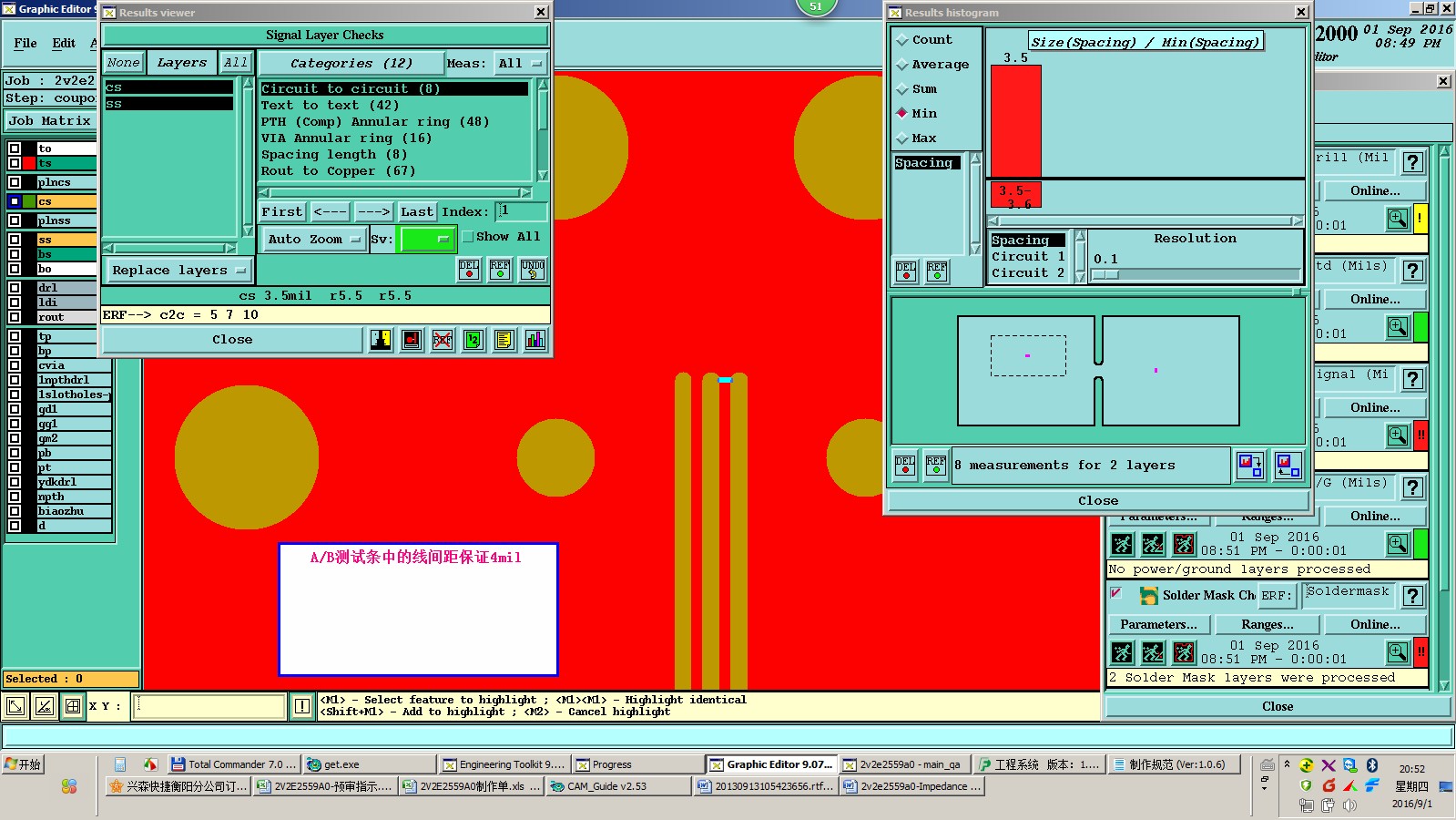Image resolution: width=1456 pixels, height=820 pixels.
Task: Open the Meas All dropdown
Action: pos(520,64)
